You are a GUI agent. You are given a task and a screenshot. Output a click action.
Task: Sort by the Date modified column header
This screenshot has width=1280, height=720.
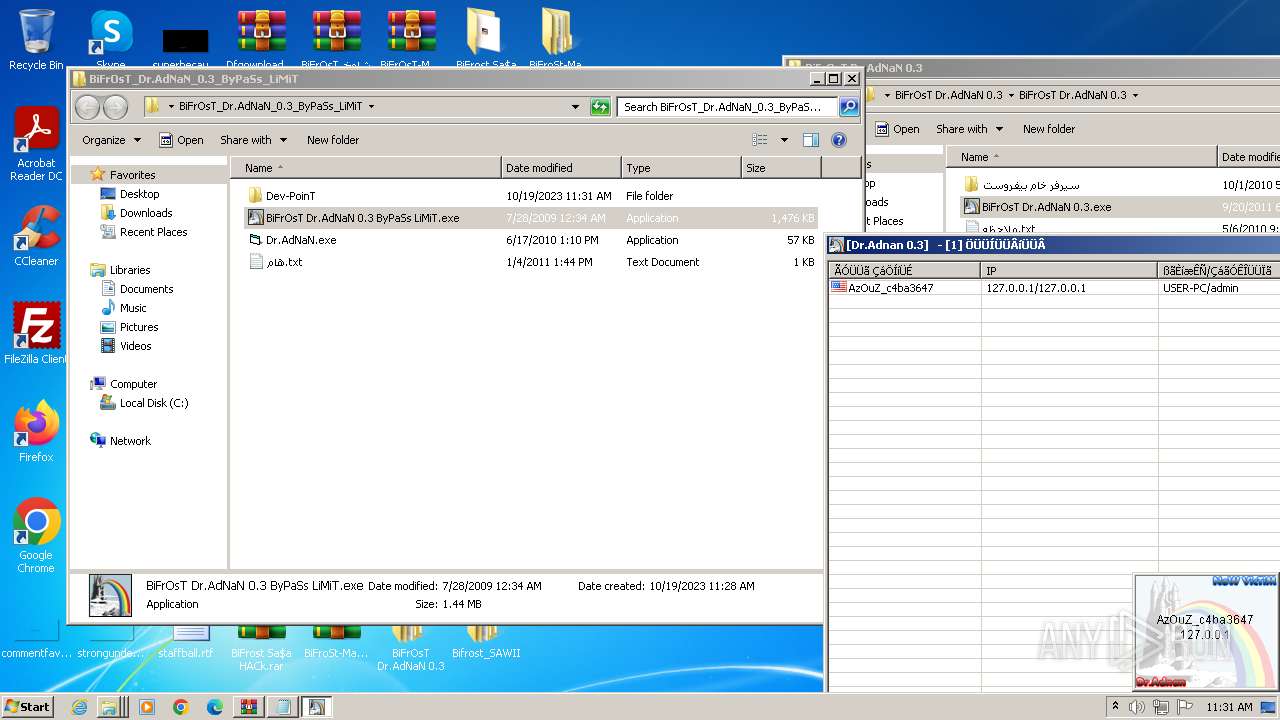(561, 168)
